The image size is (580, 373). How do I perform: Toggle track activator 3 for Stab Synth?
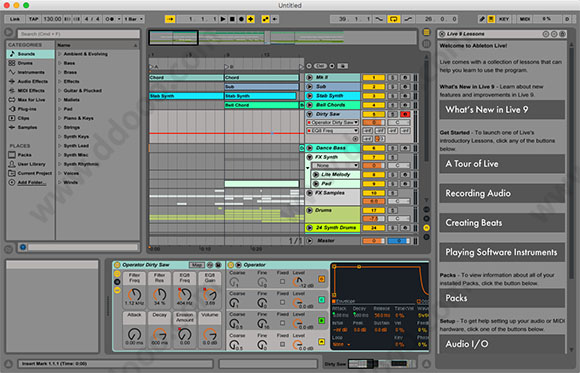click(374, 96)
